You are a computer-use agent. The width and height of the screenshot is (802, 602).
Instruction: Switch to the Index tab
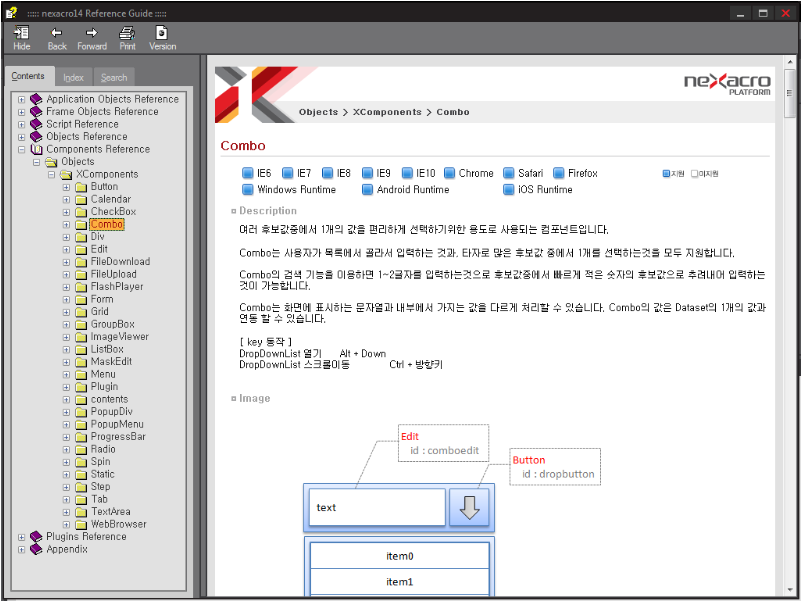(73, 77)
